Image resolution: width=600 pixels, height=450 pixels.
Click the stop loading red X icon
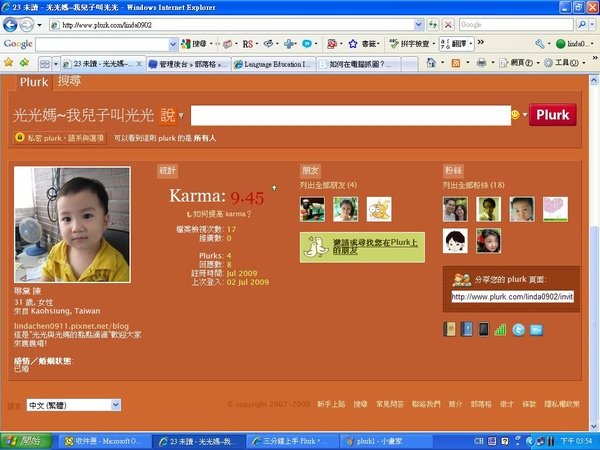coord(448,25)
